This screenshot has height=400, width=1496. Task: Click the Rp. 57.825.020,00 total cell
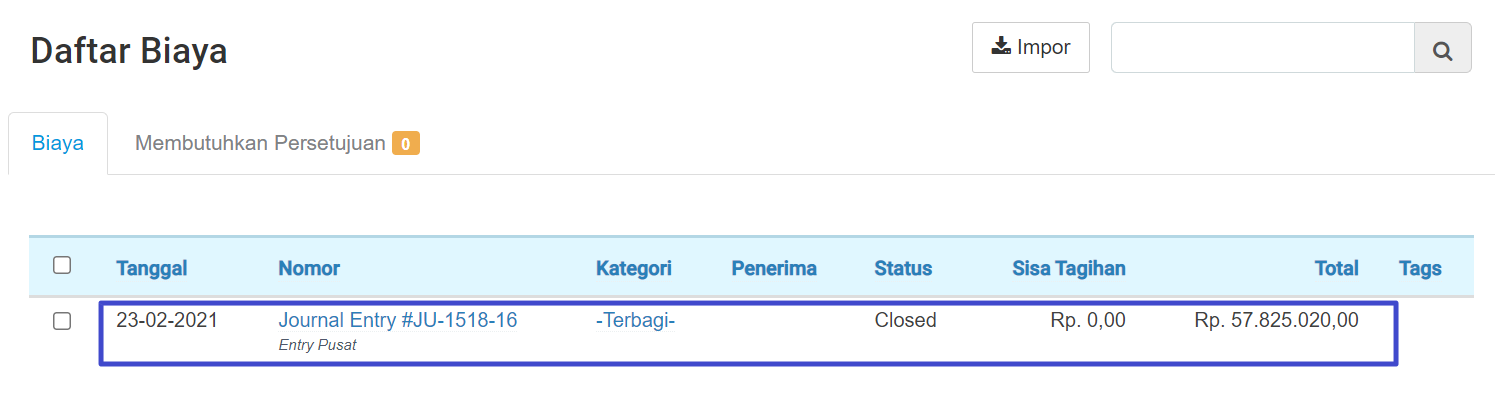(x=1277, y=321)
